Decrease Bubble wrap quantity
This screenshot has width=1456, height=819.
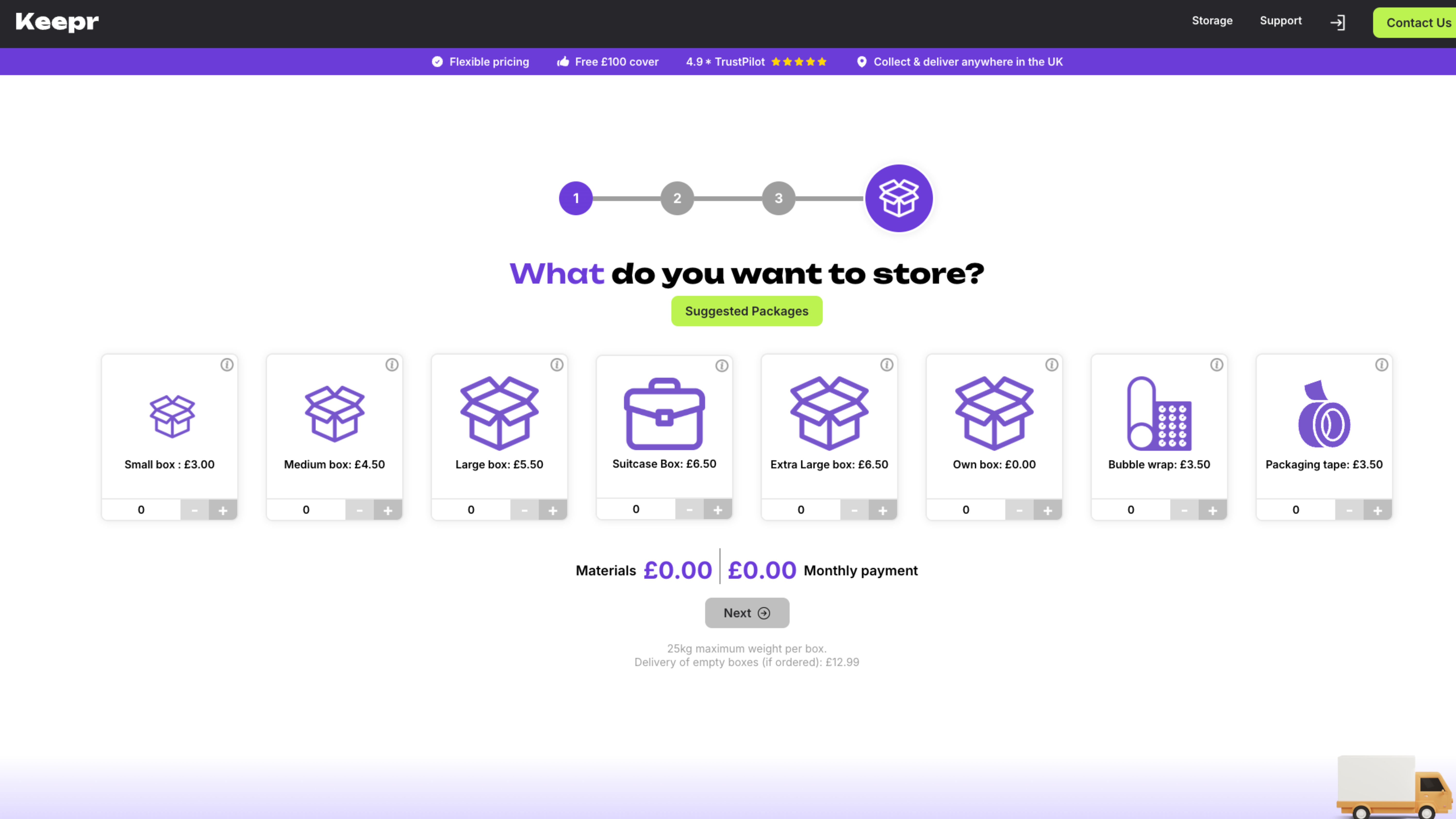[1184, 510]
